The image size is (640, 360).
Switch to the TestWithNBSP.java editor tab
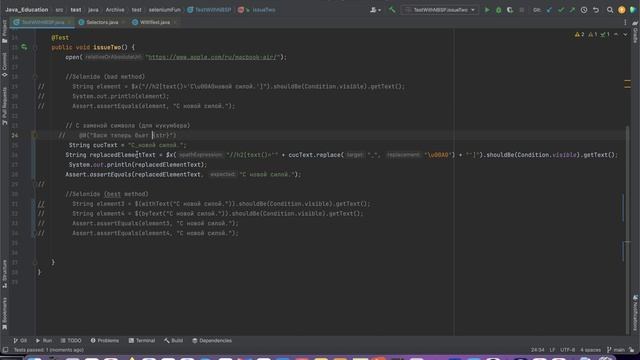tap(43, 22)
